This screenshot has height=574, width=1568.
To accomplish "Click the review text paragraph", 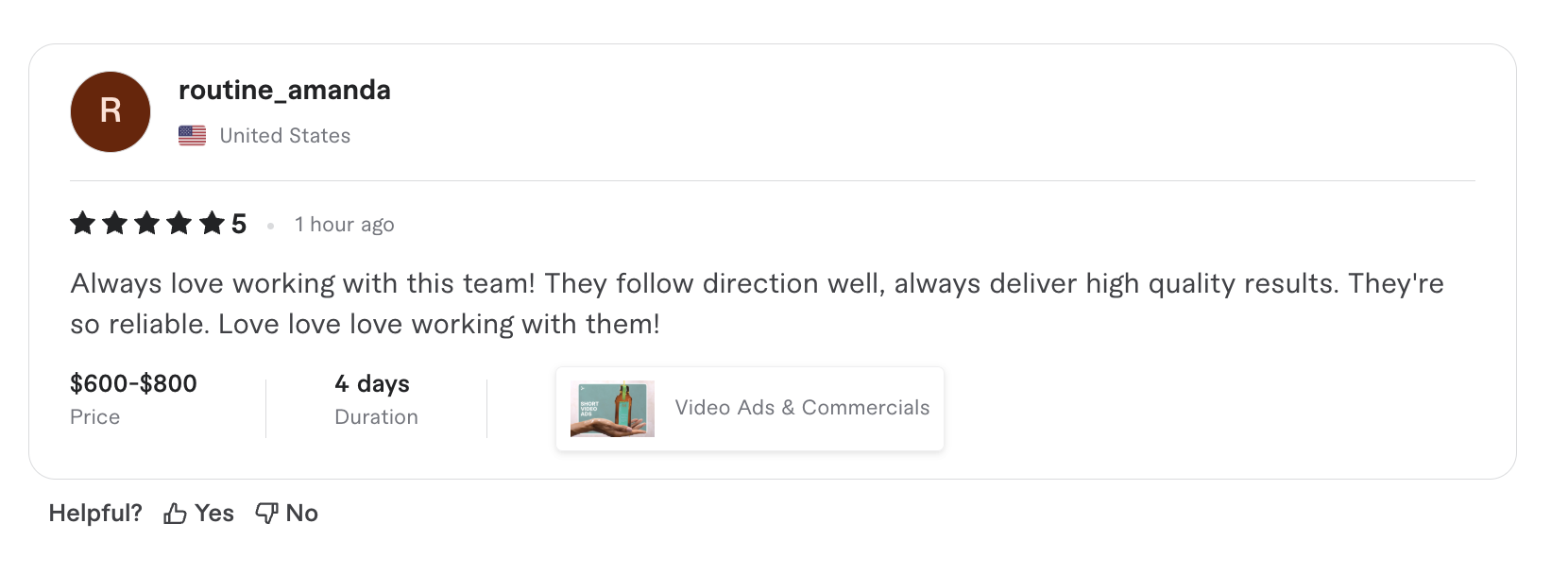I will pos(756,303).
